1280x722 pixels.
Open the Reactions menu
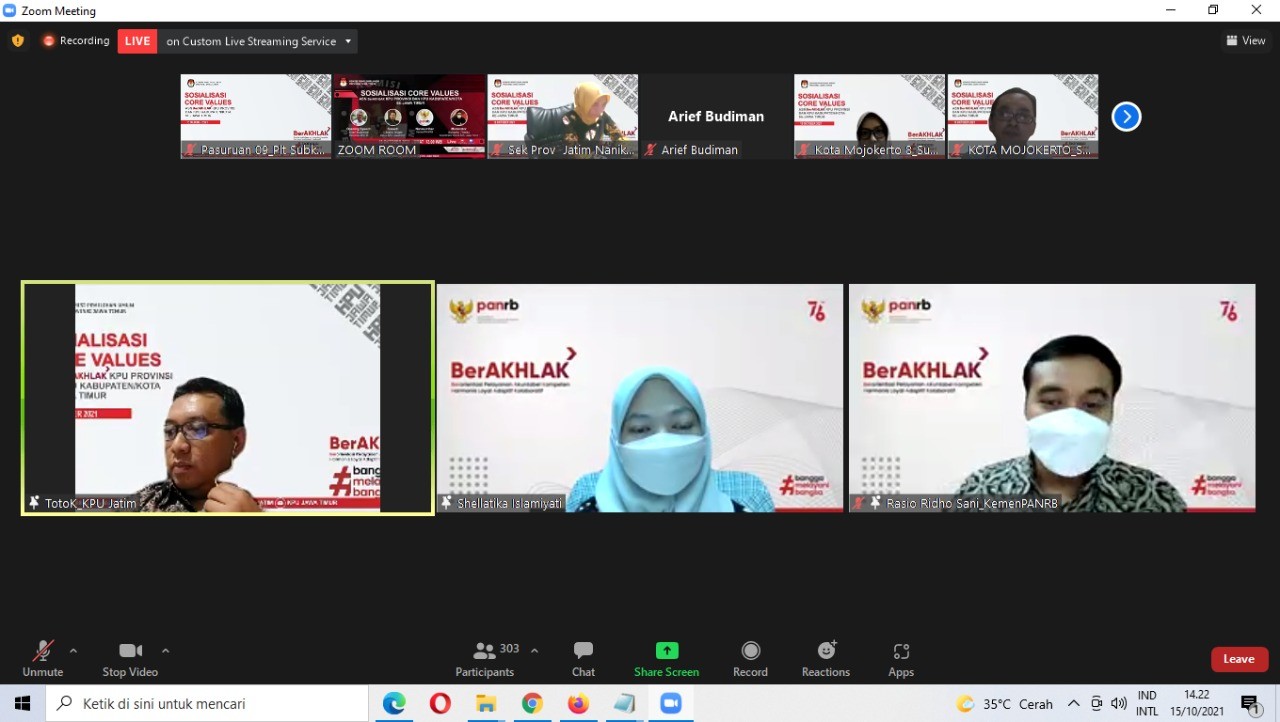click(x=825, y=652)
